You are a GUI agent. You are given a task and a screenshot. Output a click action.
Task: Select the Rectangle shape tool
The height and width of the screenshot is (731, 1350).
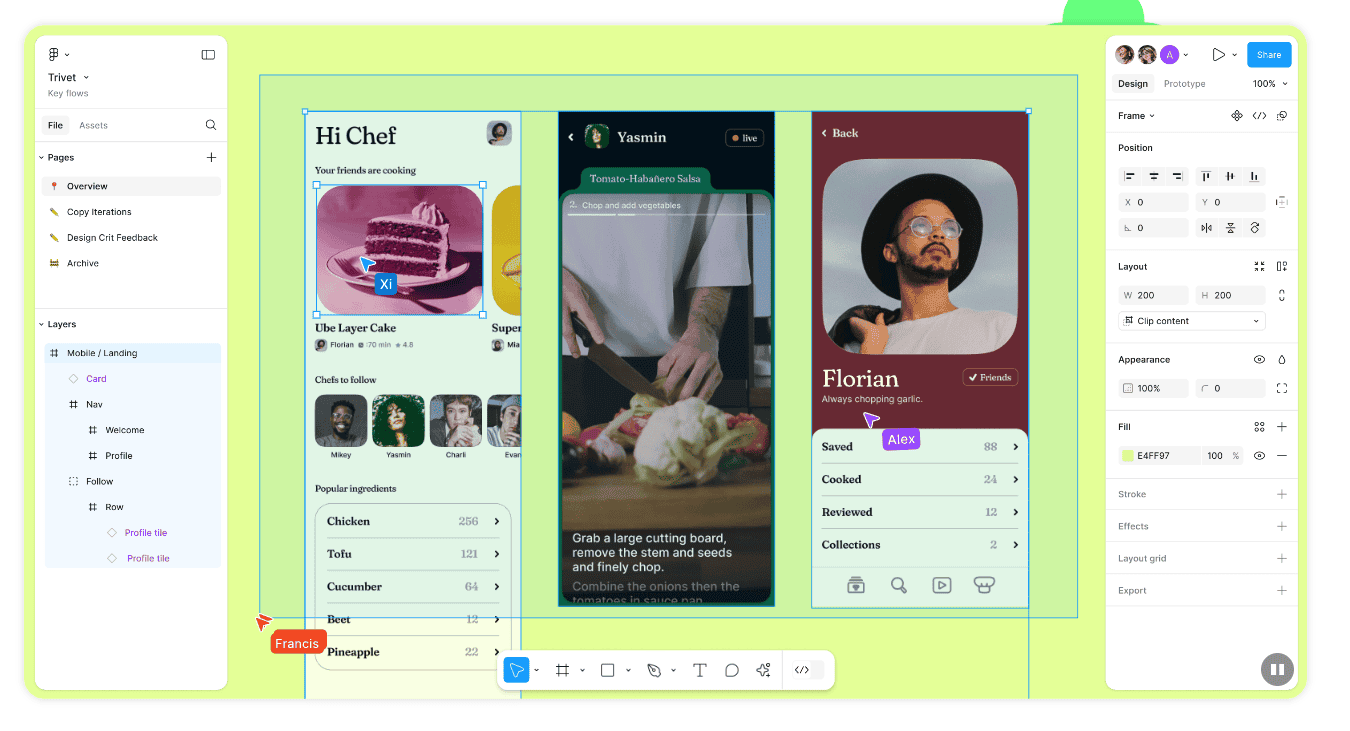click(607, 670)
